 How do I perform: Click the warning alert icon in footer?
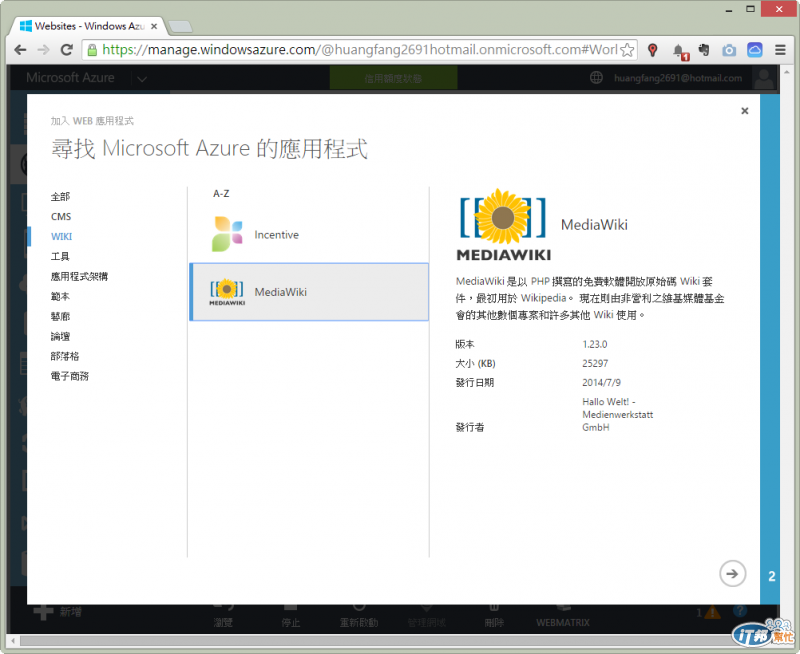tap(712, 612)
